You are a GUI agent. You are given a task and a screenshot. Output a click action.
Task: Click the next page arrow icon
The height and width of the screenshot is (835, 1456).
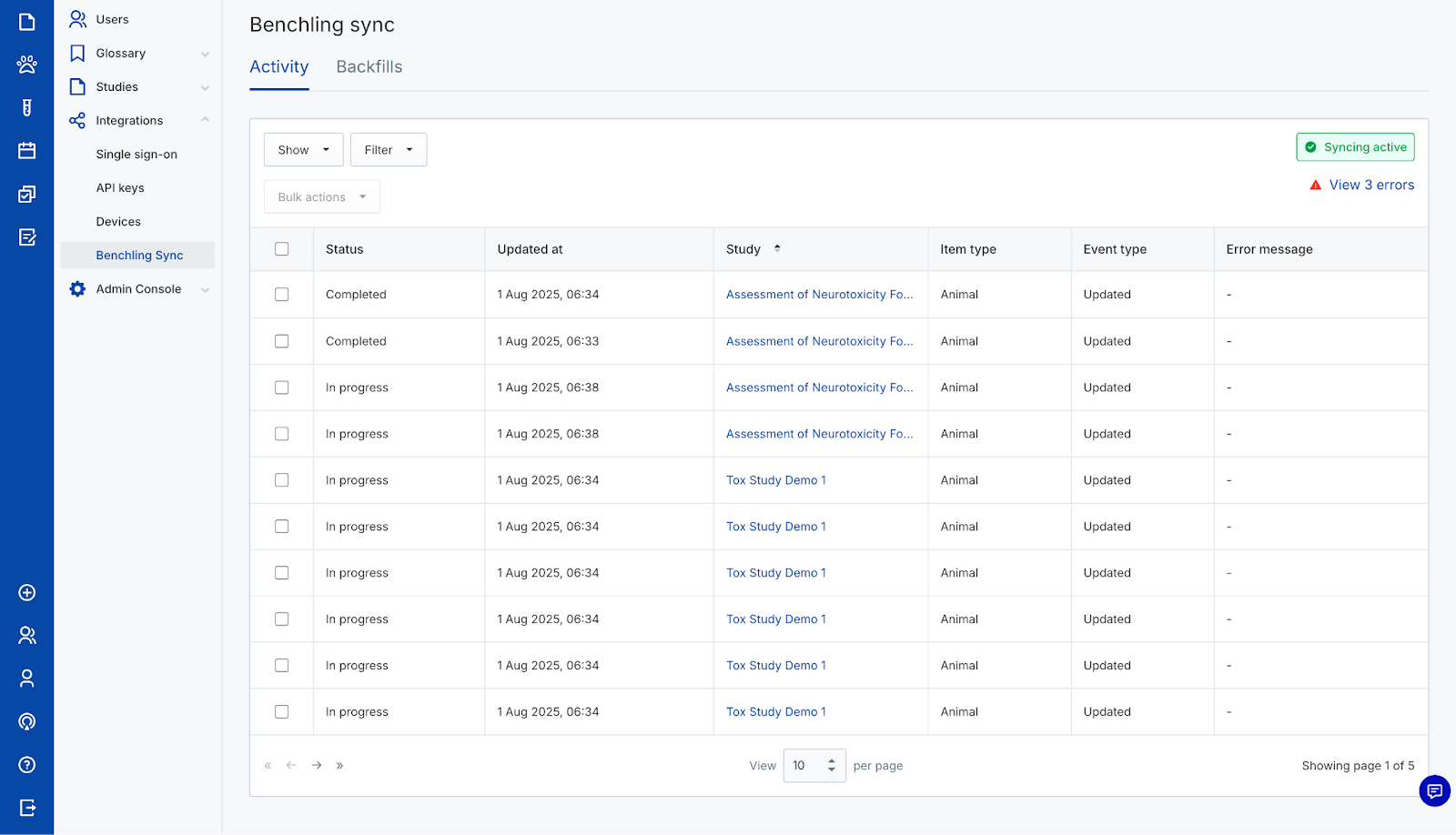pos(317,766)
